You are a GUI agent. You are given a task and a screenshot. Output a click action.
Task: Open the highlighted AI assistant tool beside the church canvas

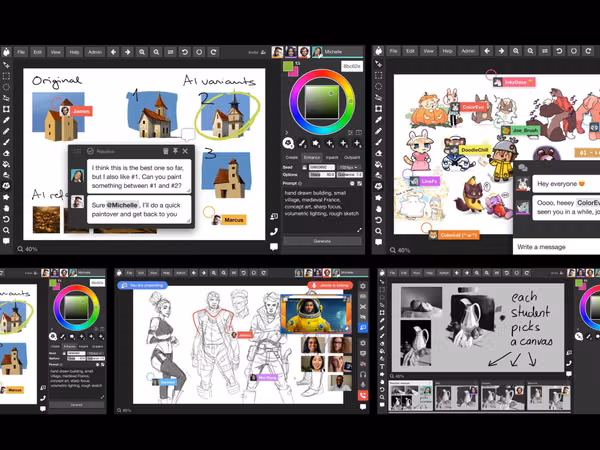6,186
